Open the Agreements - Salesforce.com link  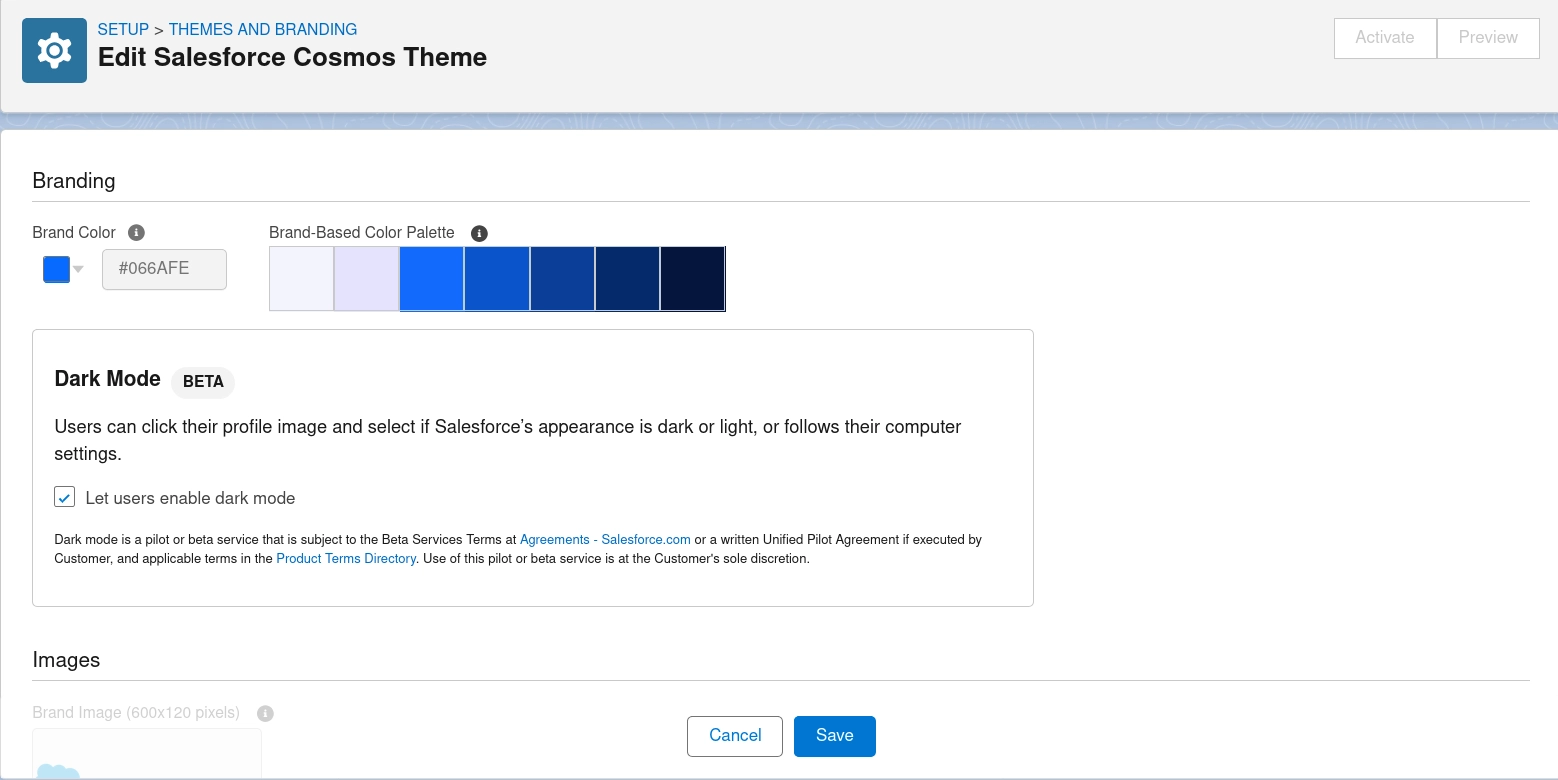605,539
